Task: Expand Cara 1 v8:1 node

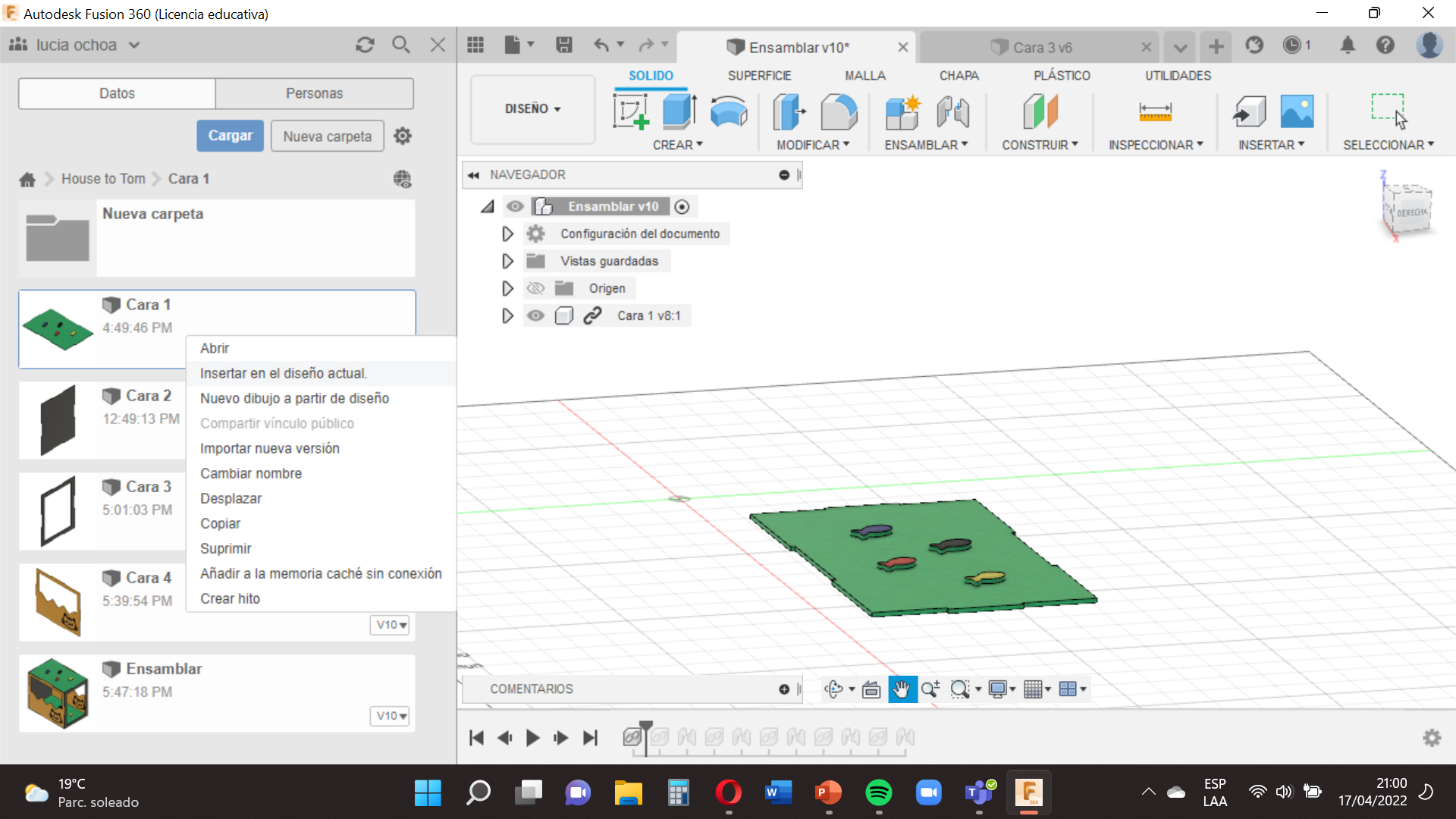Action: coord(507,315)
